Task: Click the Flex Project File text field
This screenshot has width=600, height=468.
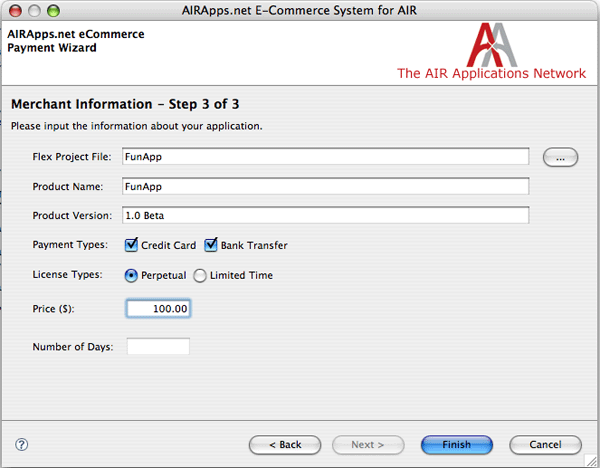Action: coord(325,156)
